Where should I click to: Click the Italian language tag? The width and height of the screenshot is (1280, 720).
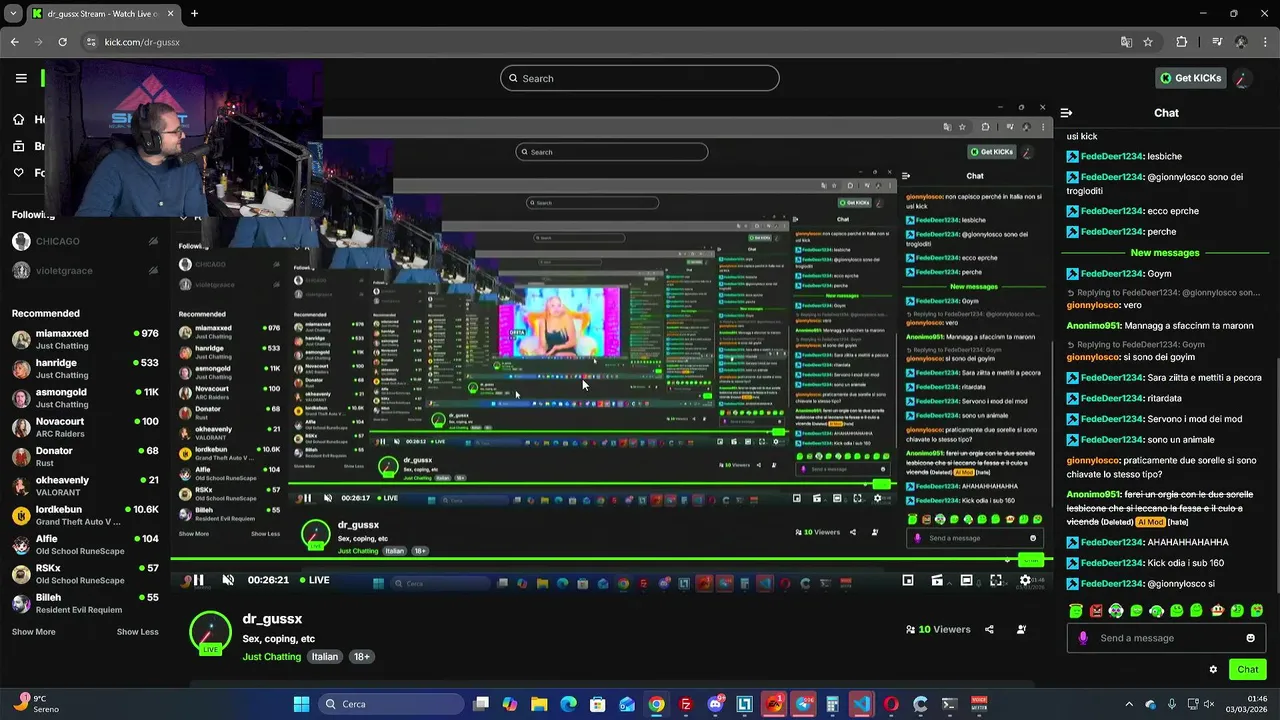pos(325,657)
